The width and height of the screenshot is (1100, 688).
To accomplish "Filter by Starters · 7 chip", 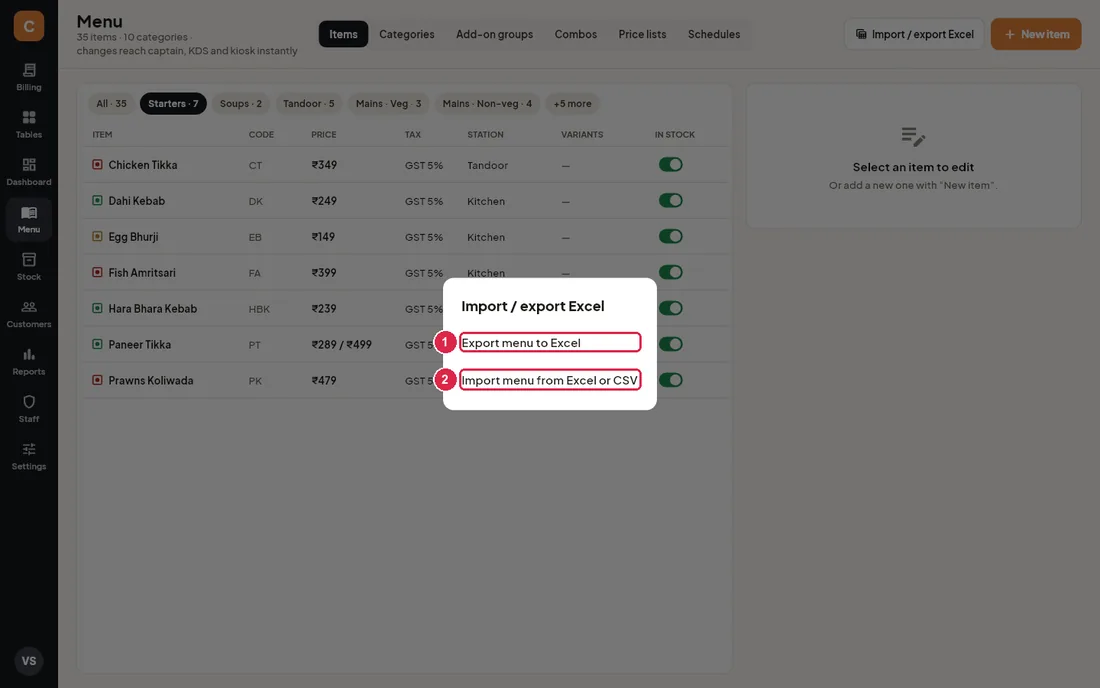I will tap(173, 104).
